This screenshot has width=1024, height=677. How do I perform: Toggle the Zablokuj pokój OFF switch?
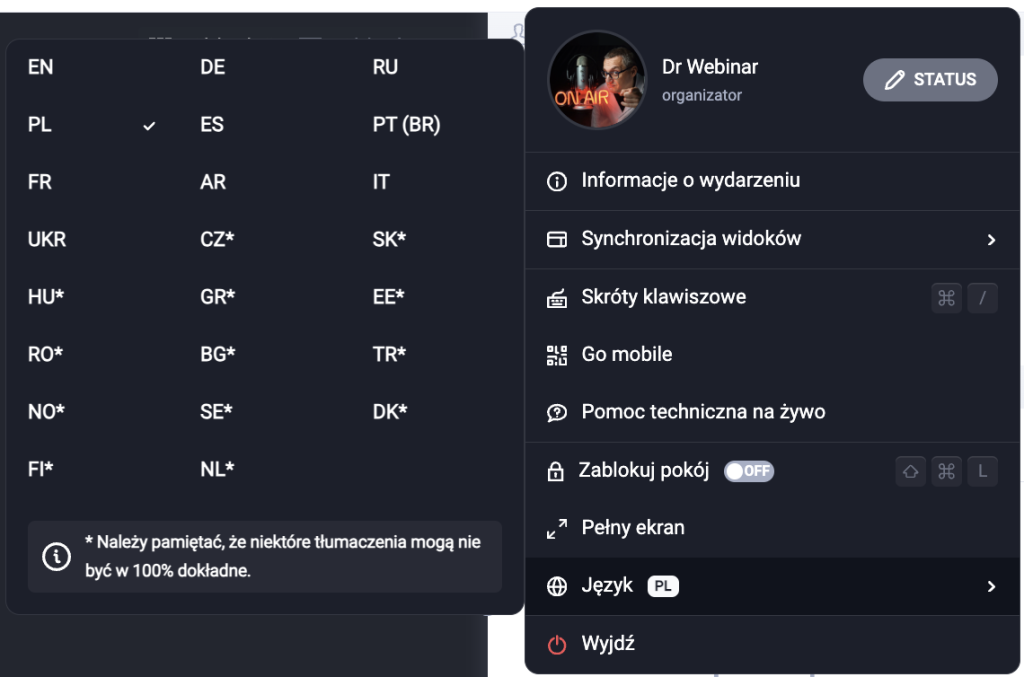pos(748,471)
